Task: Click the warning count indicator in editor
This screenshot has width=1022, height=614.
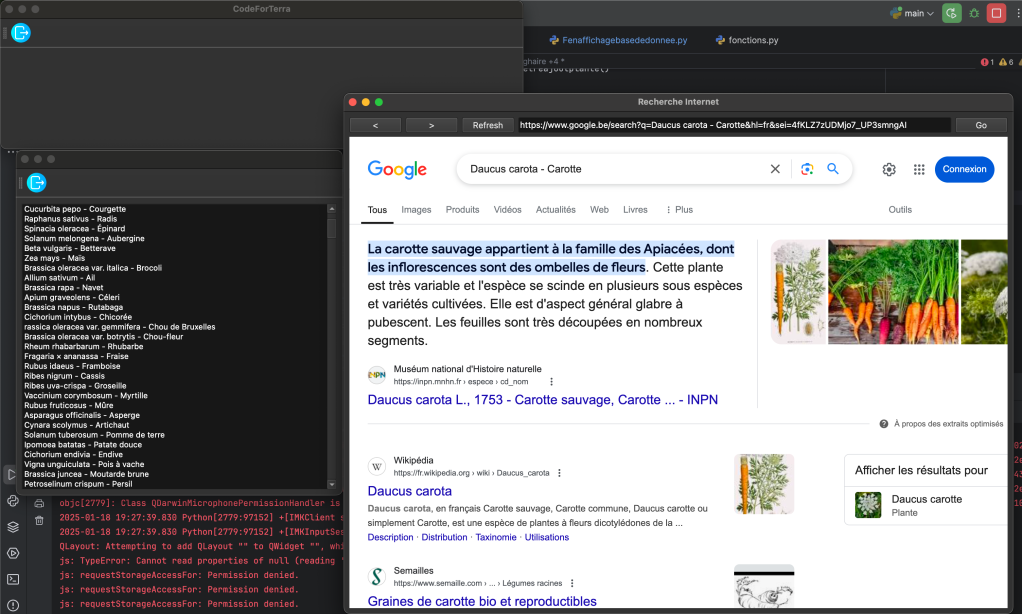Action: point(1006,62)
